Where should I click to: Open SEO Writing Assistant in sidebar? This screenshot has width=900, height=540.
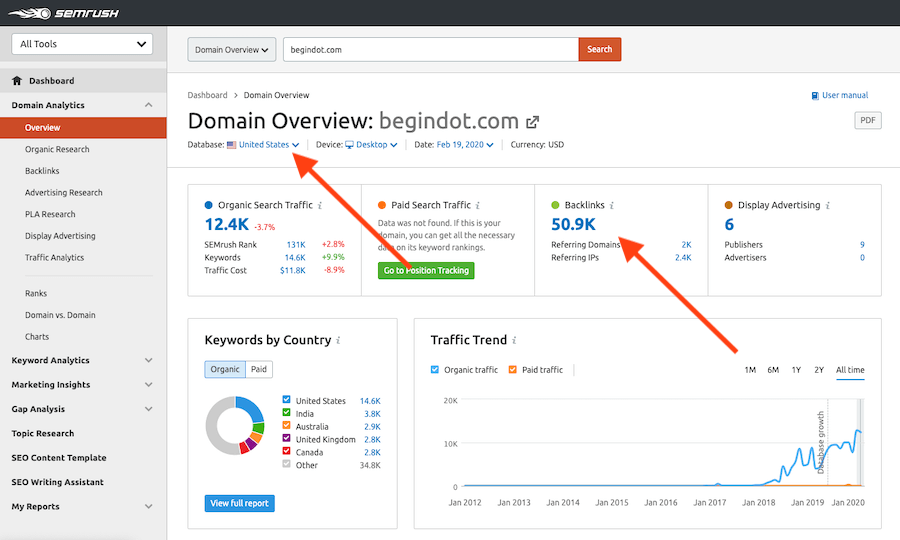[x=57, y=482]
